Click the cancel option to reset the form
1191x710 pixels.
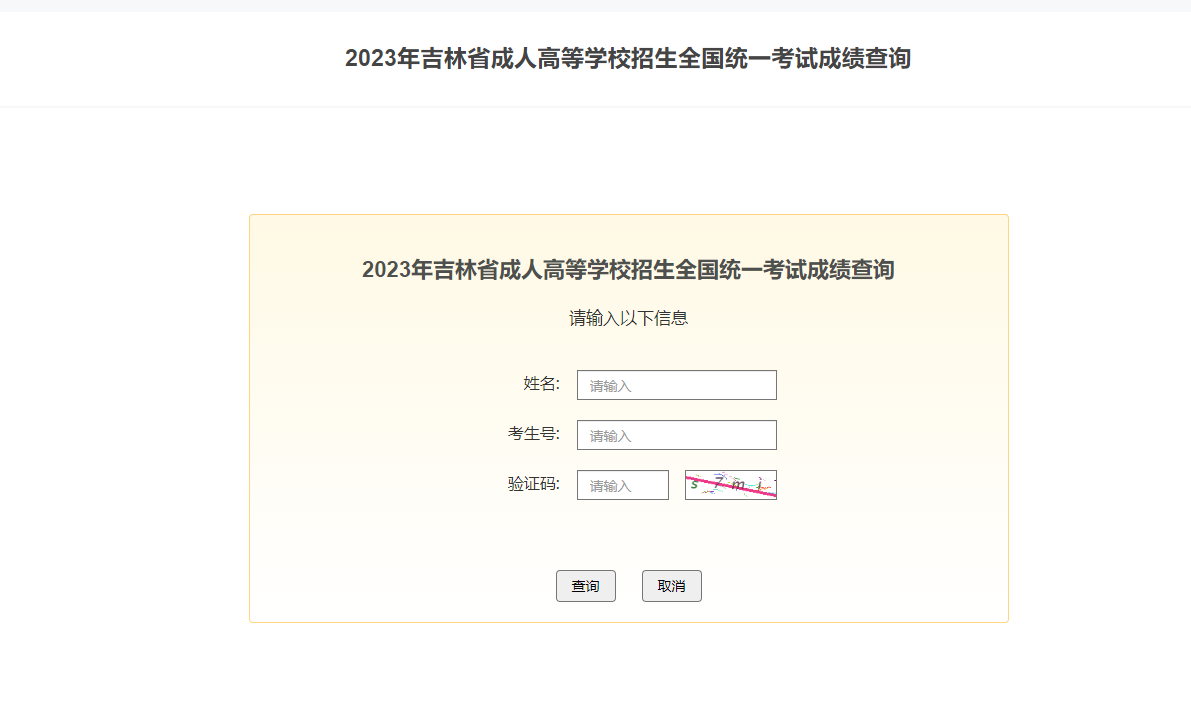(671, 586)
